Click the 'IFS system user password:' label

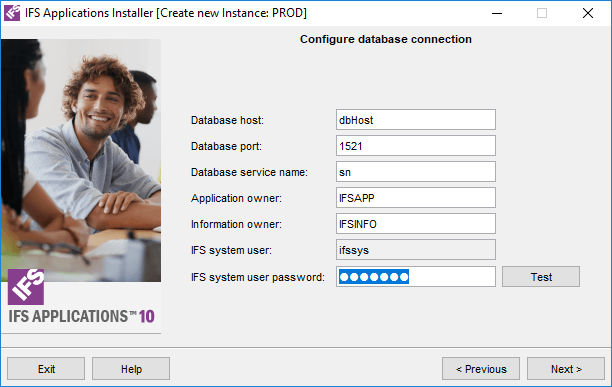pos(258,277)
